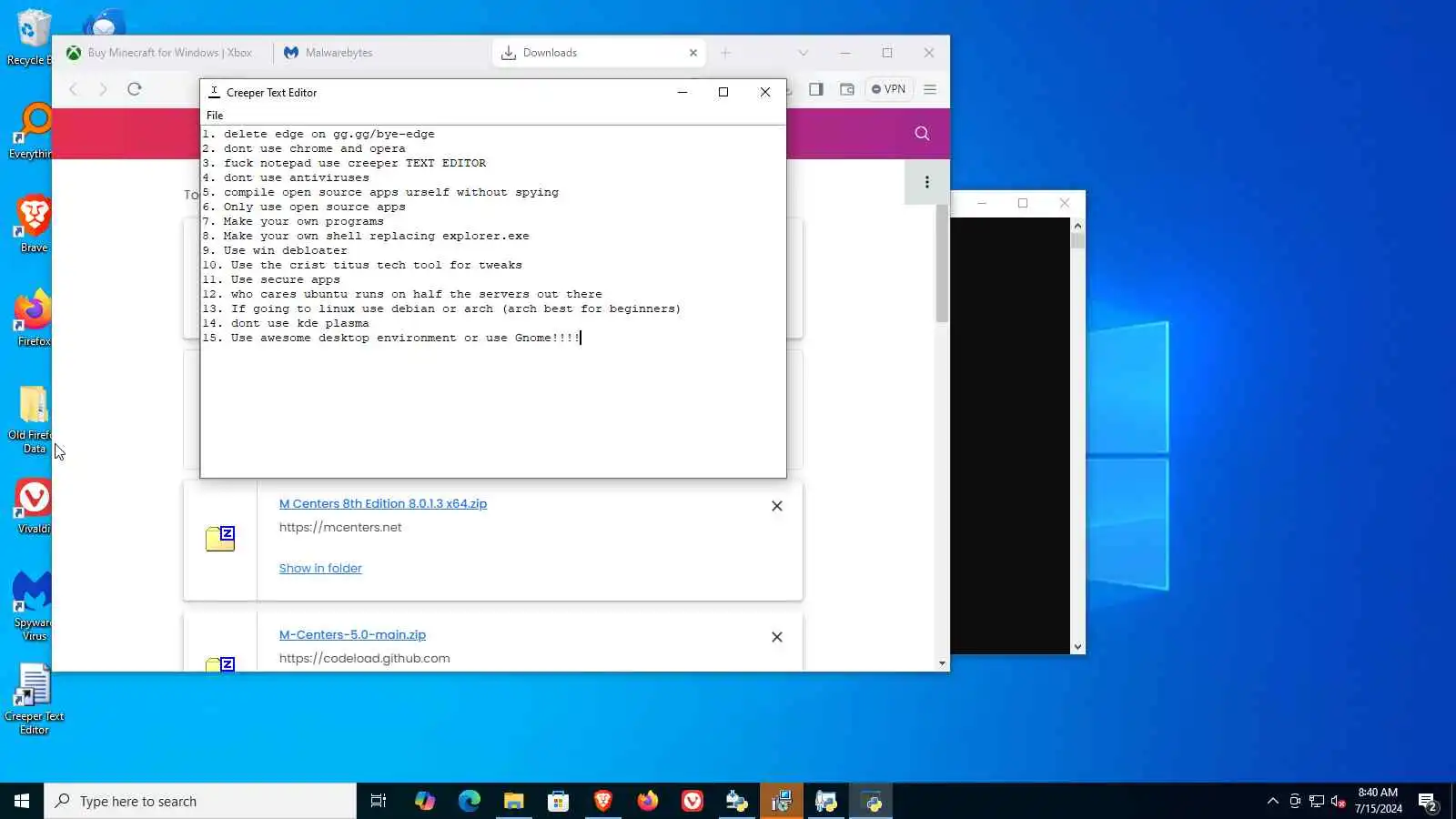1456x819 pixels.
Task: Open Microsoft Store from the taskbar
Action: (x=559, y=801)
